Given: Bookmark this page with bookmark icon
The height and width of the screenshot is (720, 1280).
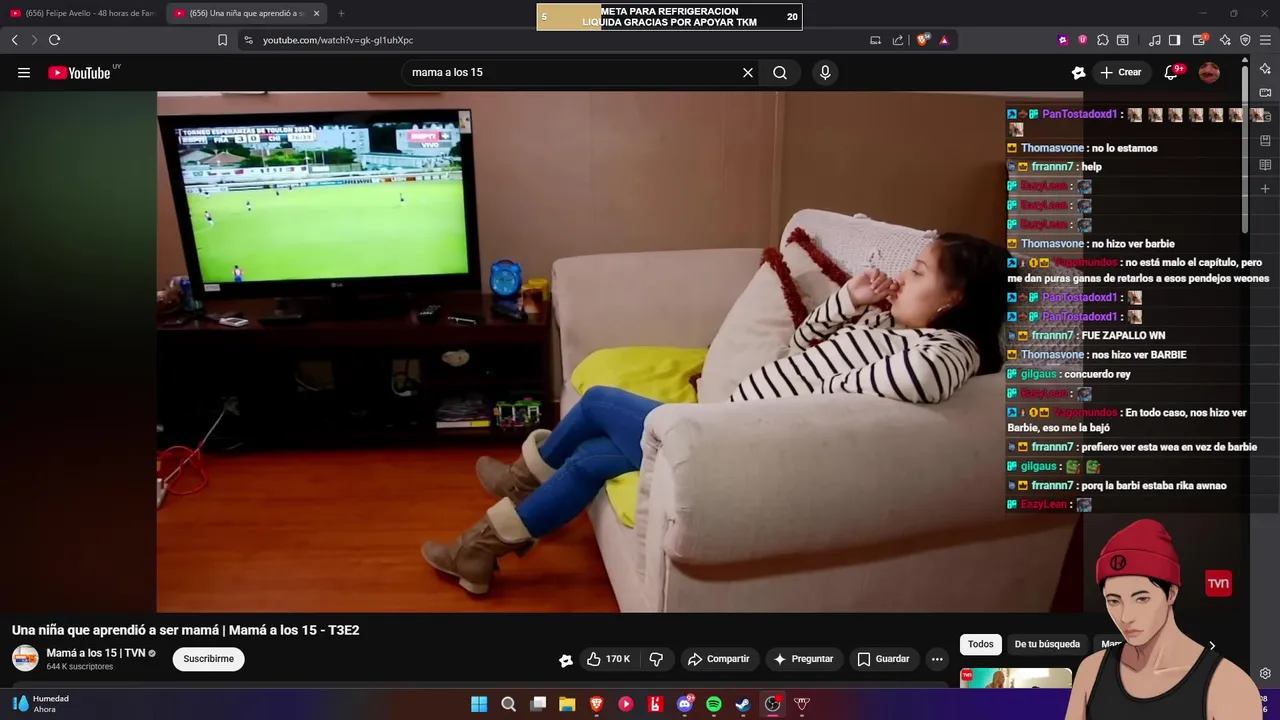Looking at the screenshot, I should click(x=222, y=40).
